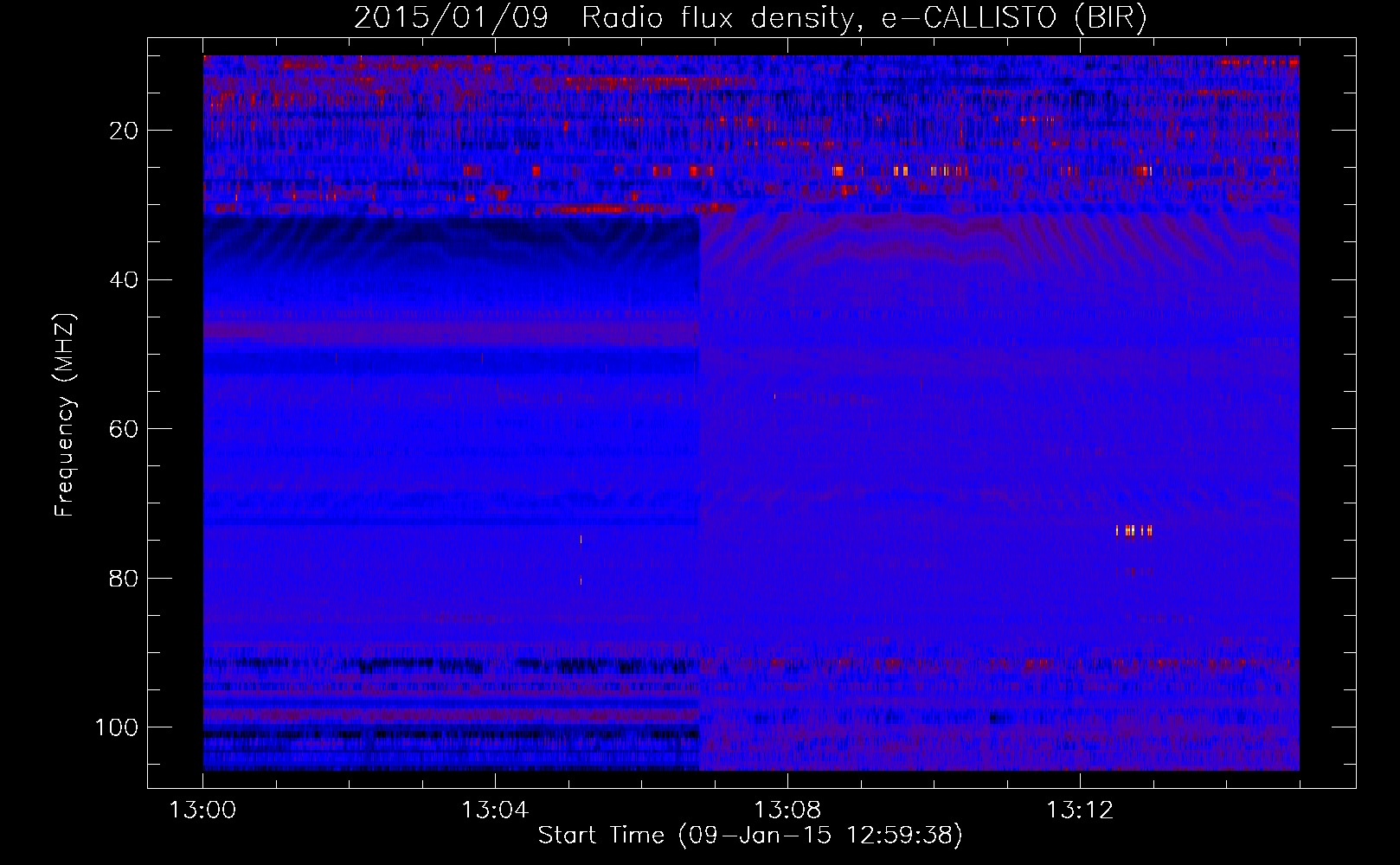The height and width of the screenshot is (865, 1400).
Task: Click the plot title "2015/01/09 Radio flux density, e-CALLISTO (BIR)"
Action: coord(751,18)
